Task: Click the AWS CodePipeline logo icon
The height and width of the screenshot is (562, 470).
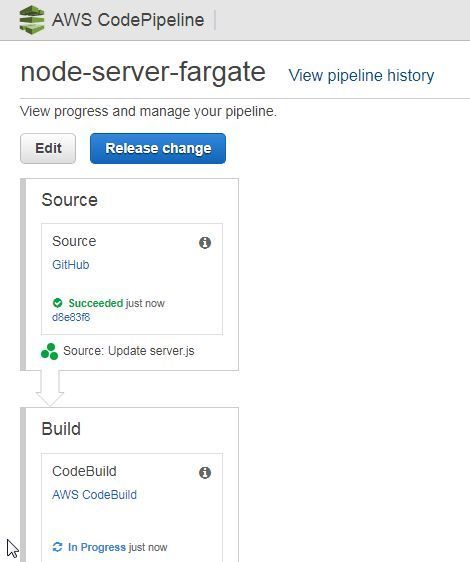Action: point(32,20)
